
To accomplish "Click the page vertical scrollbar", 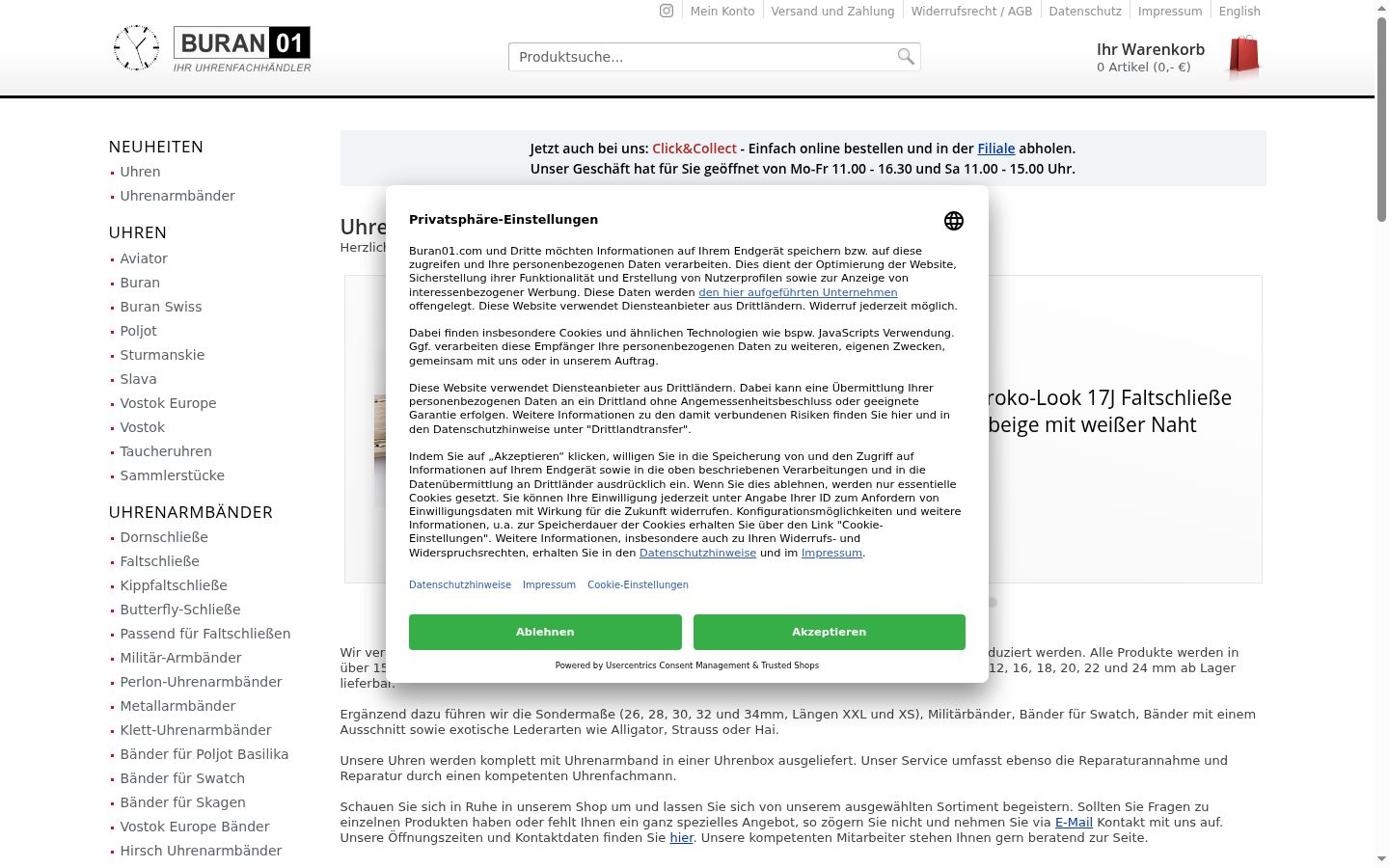I will (1381, 121).
